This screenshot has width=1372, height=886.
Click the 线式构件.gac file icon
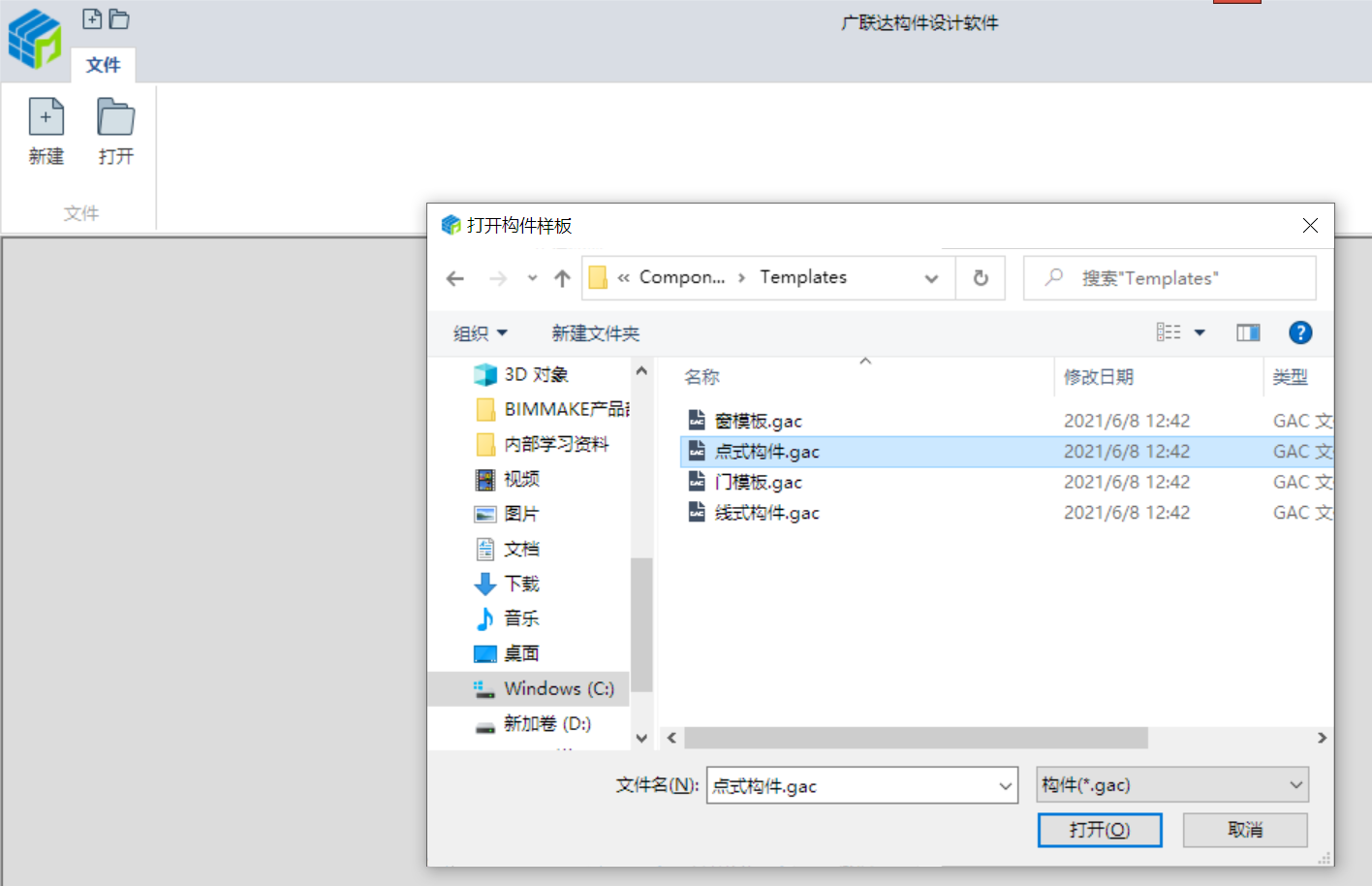(697, 512)
